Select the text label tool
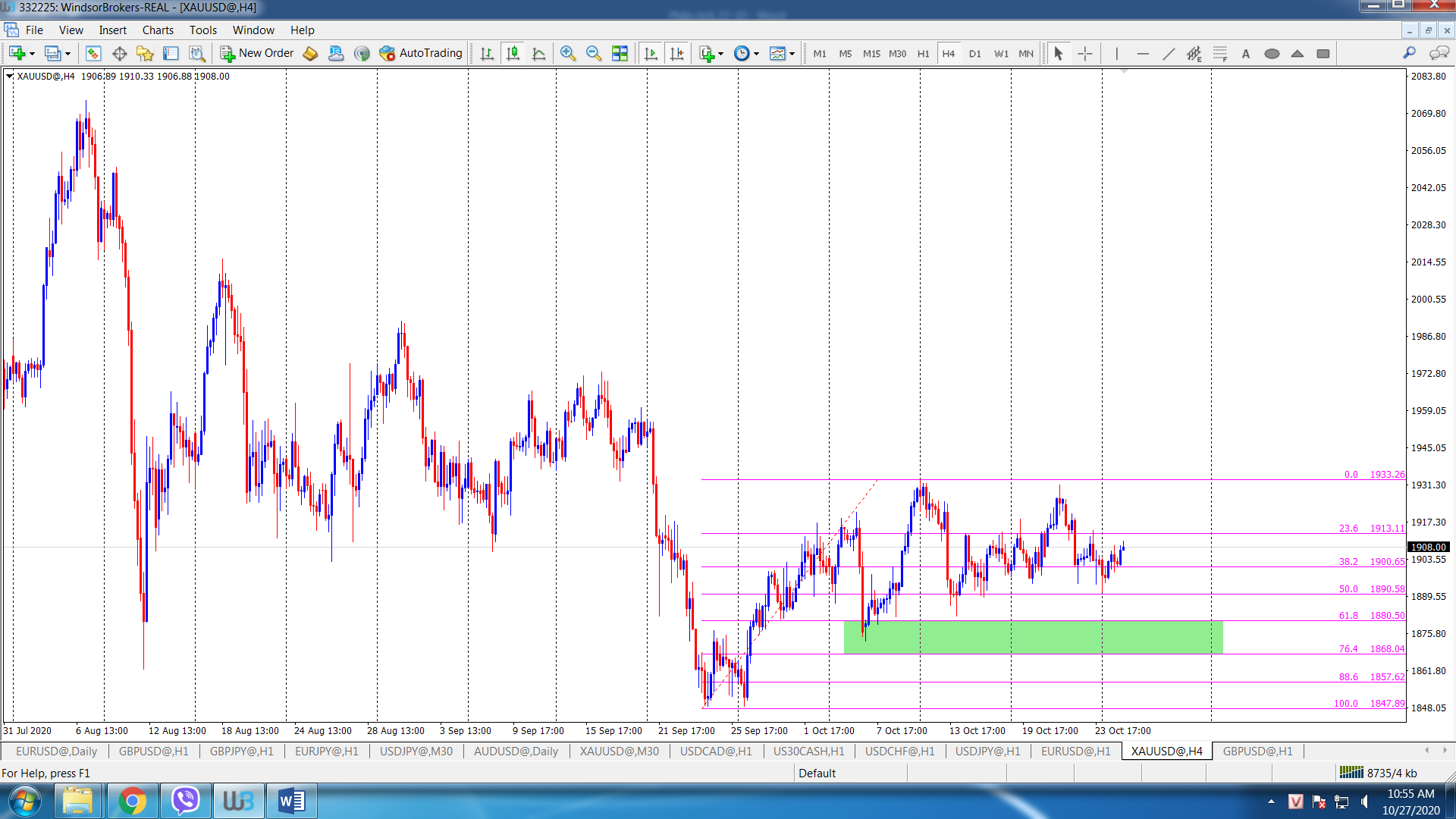Screen dimensions: 1456x819 coord(1246,53)
